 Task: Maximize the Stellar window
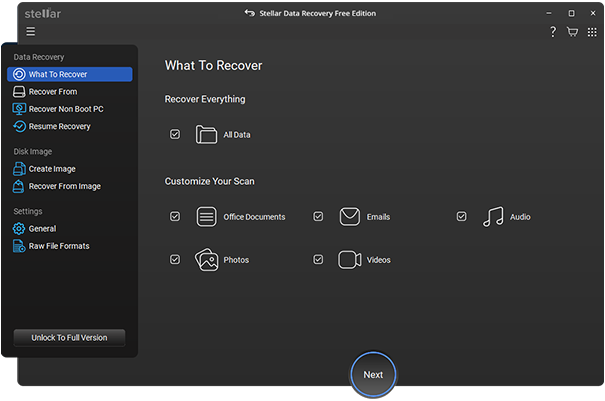(x=571, y=13)
